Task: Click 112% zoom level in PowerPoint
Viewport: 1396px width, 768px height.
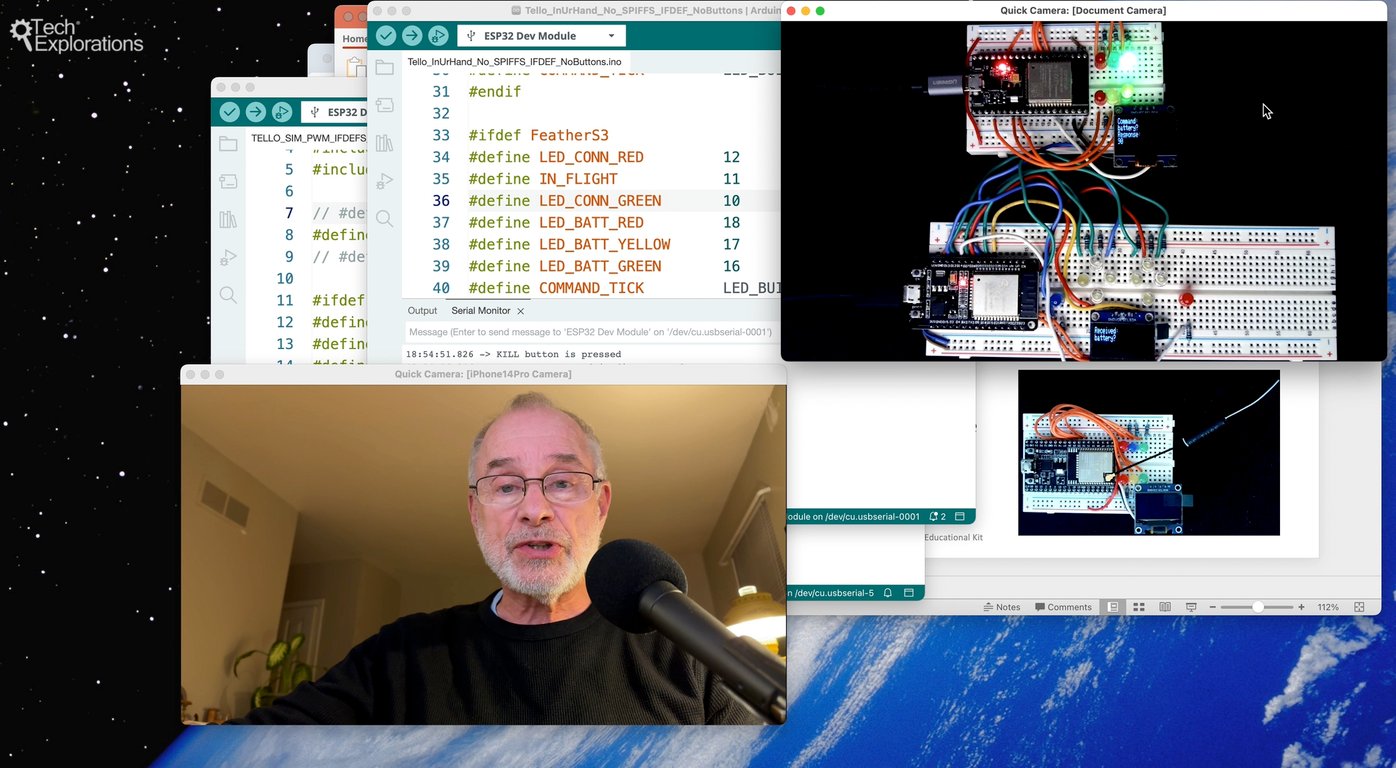Action: [1328, 607]
